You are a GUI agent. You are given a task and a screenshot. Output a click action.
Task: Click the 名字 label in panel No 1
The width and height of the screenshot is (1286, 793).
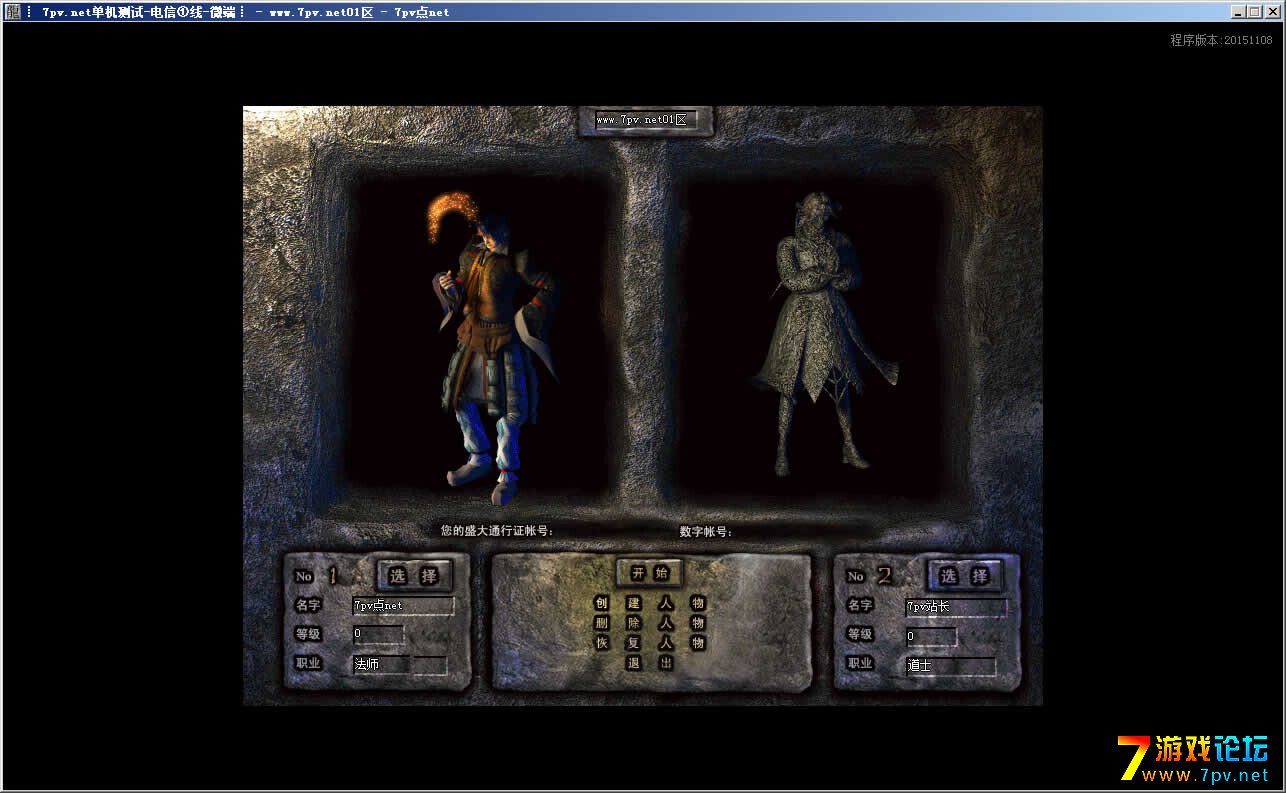point(307,604)
